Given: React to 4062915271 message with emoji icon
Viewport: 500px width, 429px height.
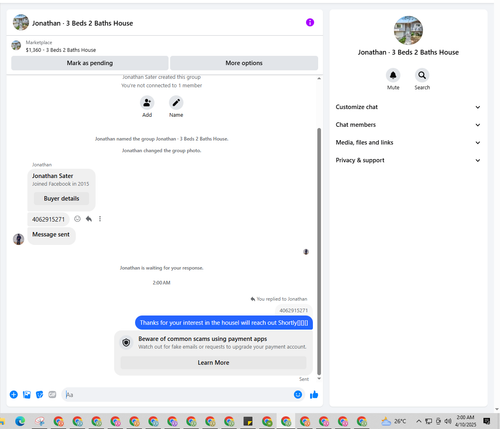Looking at the screenshot, I should [77, 219].
